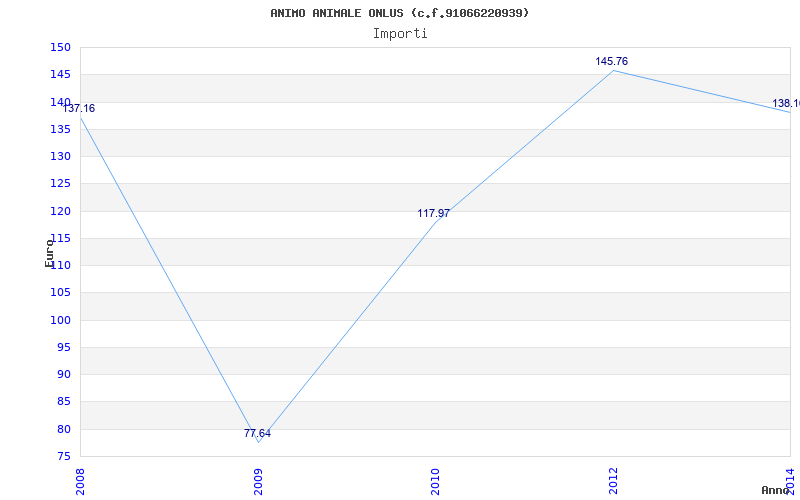Click the 2012 year axis label
The image size is (800, 500).
[x=613, y=482]
